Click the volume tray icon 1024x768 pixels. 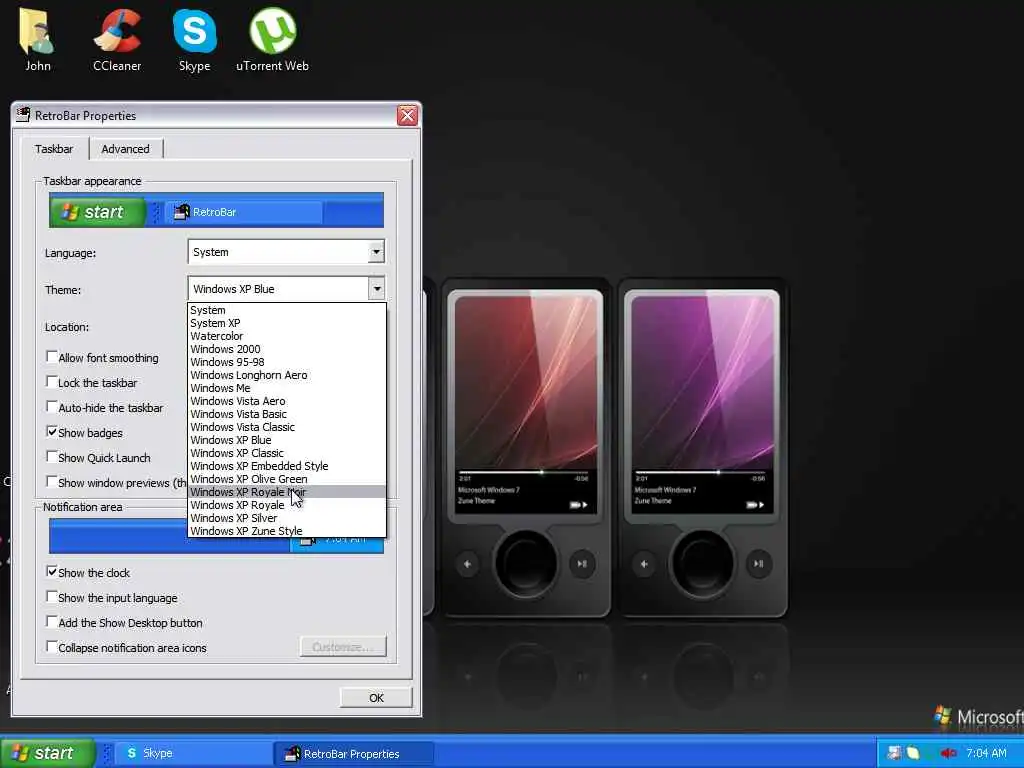[949, 753]
